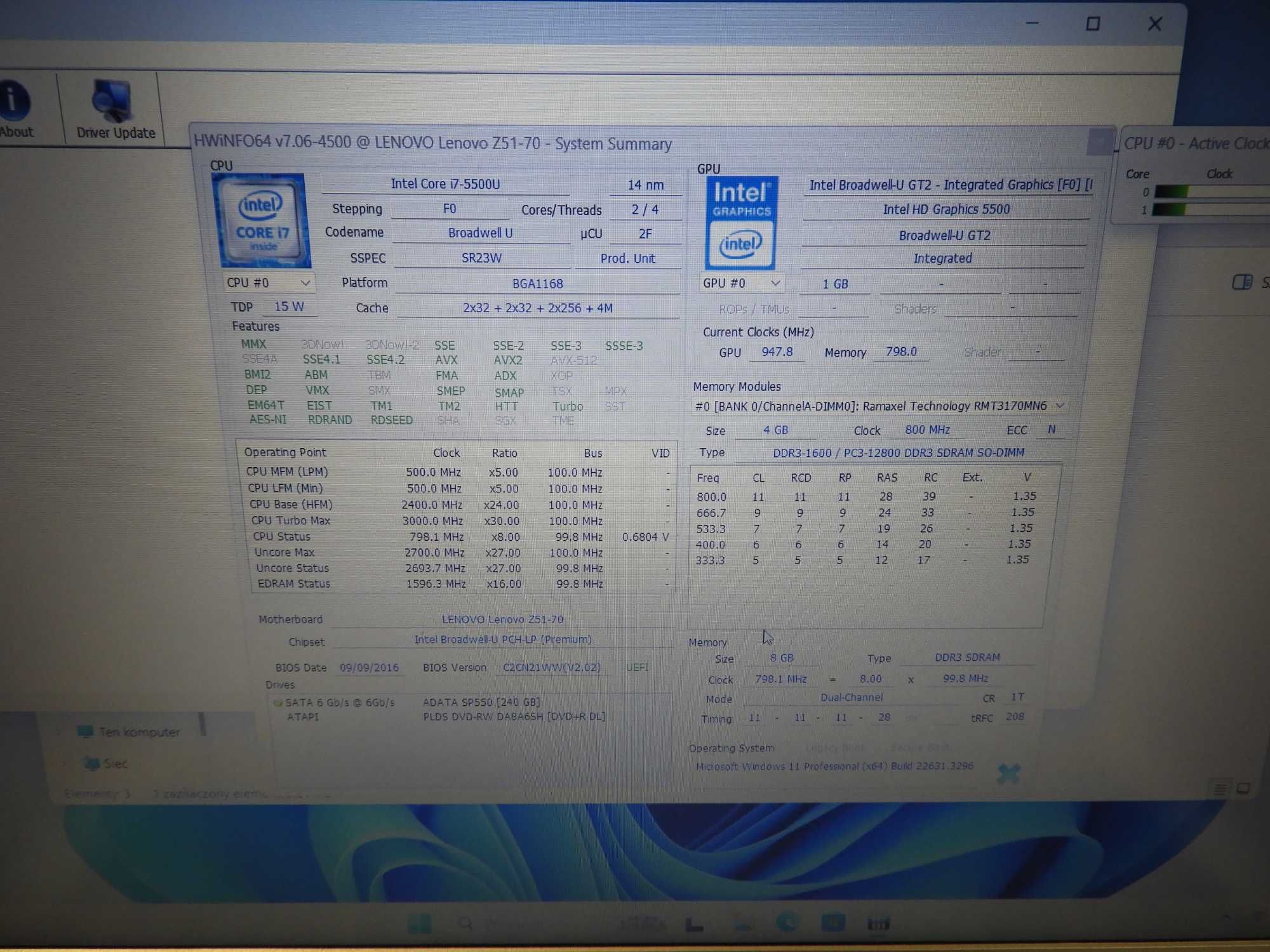Expand the GPU #0 selector dropdown
The image size is (1270, 952).
pyautogui.click(x=741, y=283)
